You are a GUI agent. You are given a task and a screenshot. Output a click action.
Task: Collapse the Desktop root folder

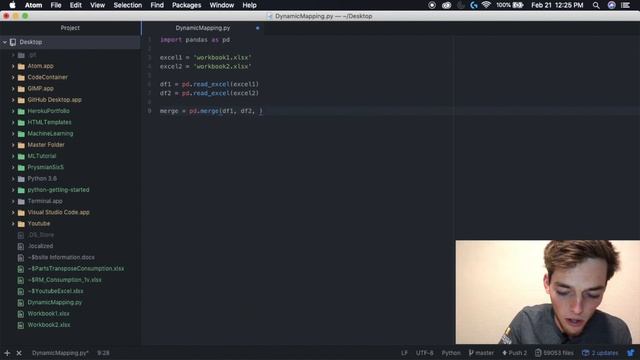tap(5, 42)
